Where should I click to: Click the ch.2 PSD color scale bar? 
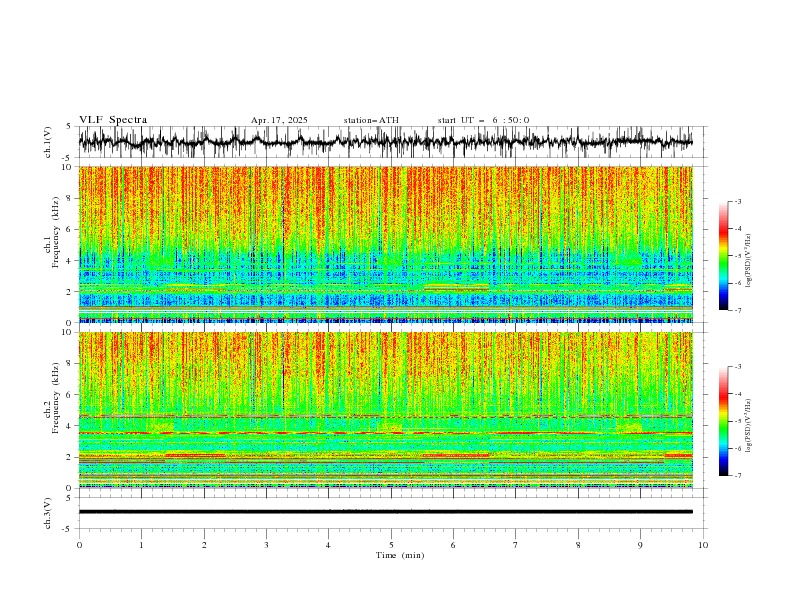click(723, 421)
